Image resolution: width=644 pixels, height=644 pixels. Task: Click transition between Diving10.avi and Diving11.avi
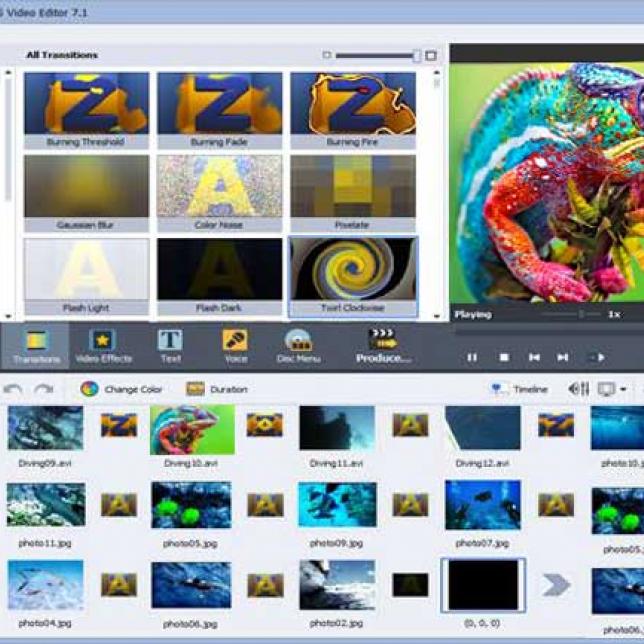coord(264,425)
